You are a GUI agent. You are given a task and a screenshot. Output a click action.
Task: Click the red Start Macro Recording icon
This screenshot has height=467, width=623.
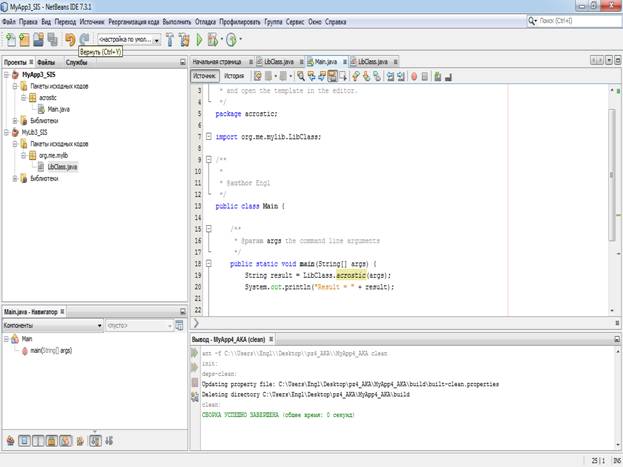coord(414,76)
